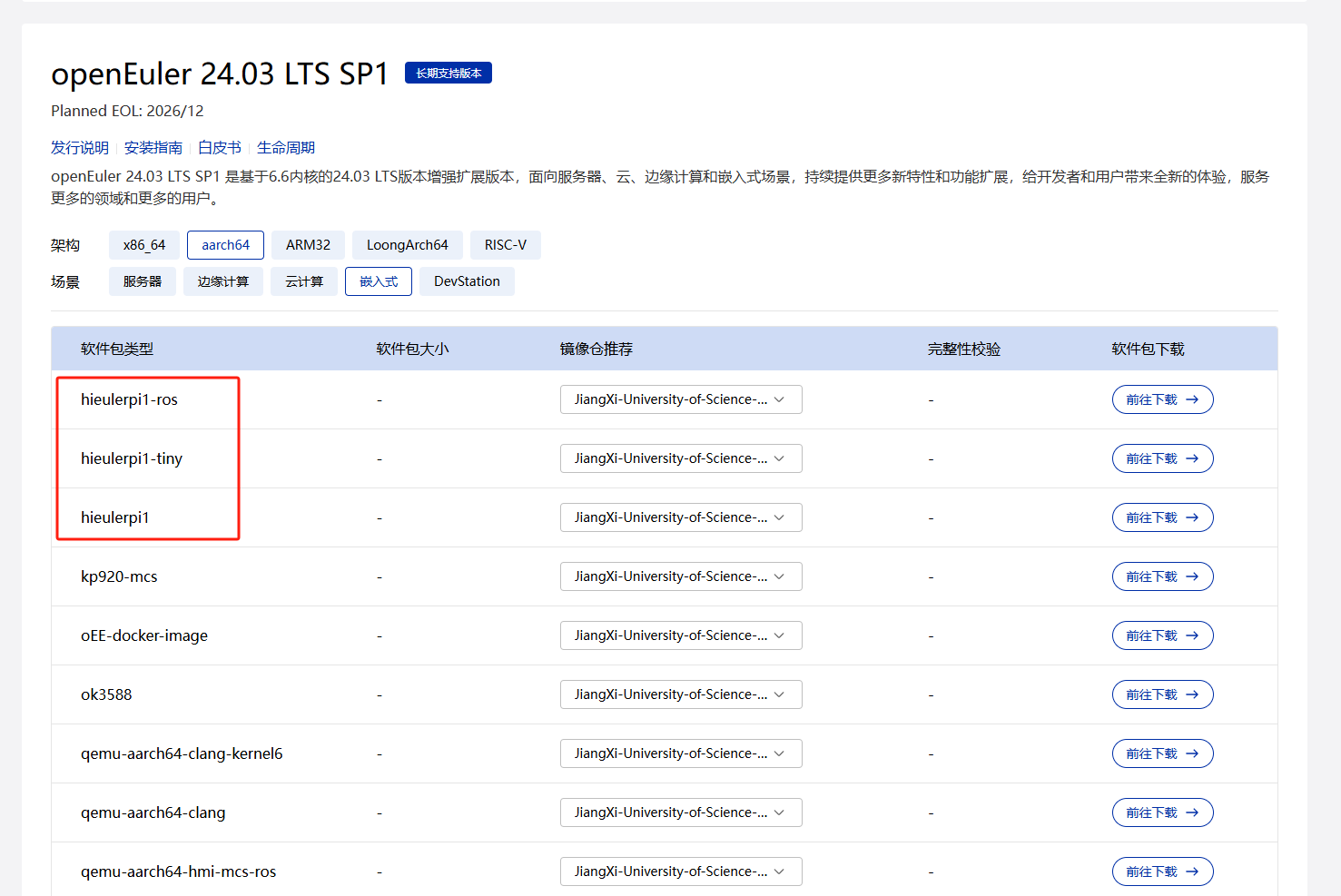Select the 服务器 scenario filter
This screenshot has height=896, width=1341.
point(143,281)
